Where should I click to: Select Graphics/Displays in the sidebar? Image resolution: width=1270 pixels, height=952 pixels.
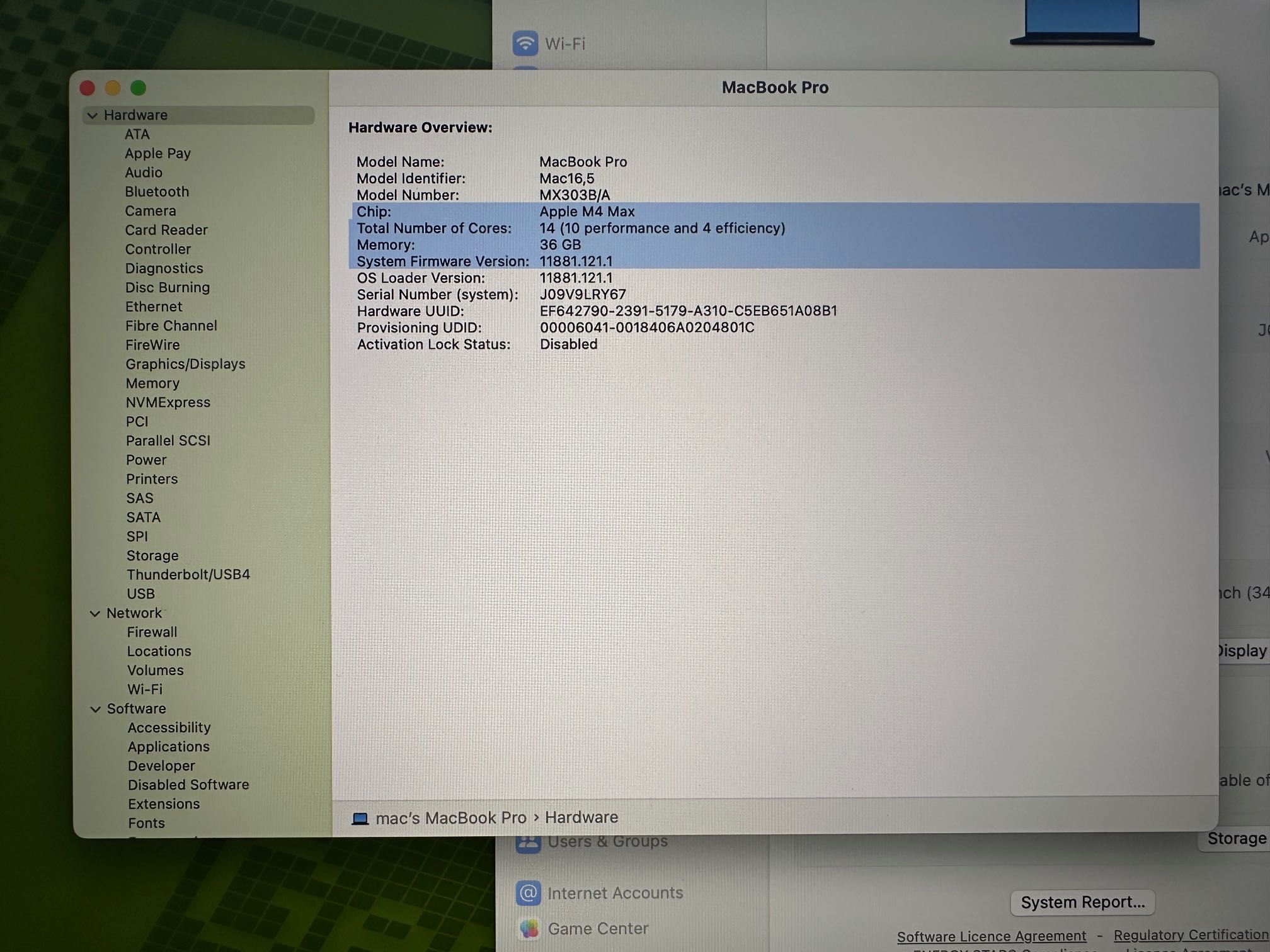185,364
